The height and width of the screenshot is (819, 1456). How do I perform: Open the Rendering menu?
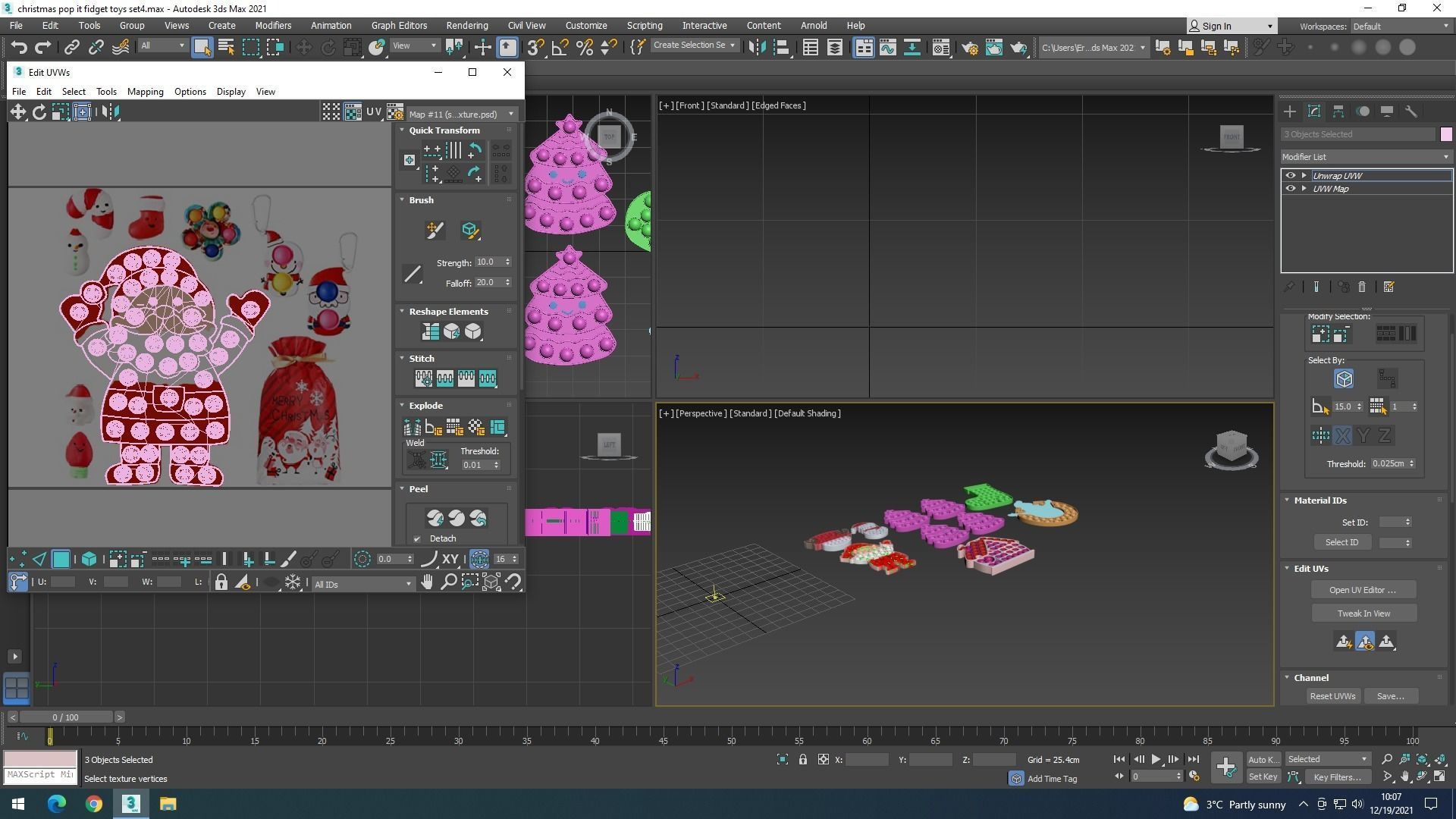[x=466, y=25]
